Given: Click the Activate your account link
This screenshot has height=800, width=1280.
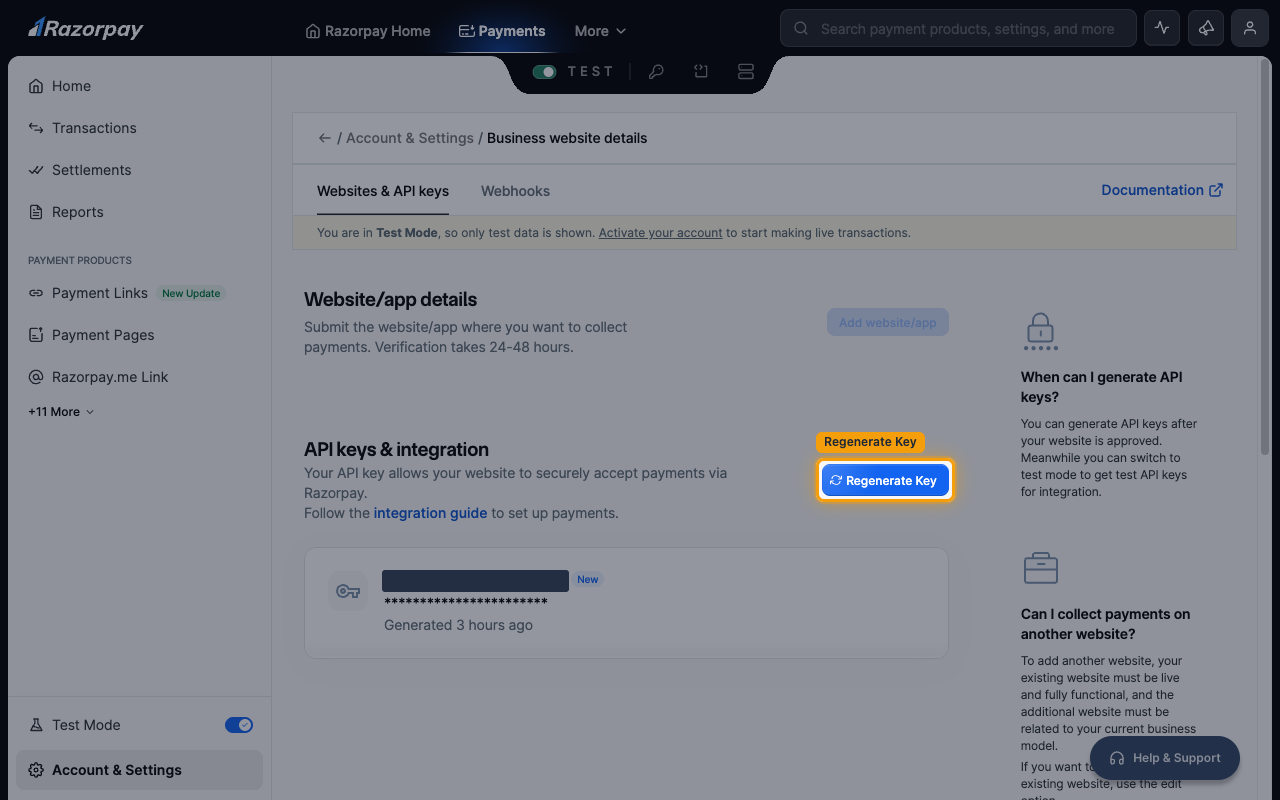Looking at the screenshot, I should pyautogui.click(x=660, y=233).
